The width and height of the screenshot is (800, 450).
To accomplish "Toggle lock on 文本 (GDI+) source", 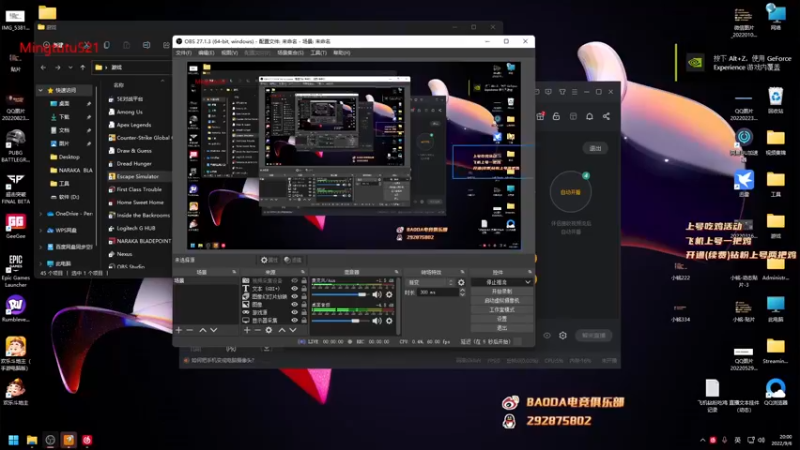I will (304, 288).
